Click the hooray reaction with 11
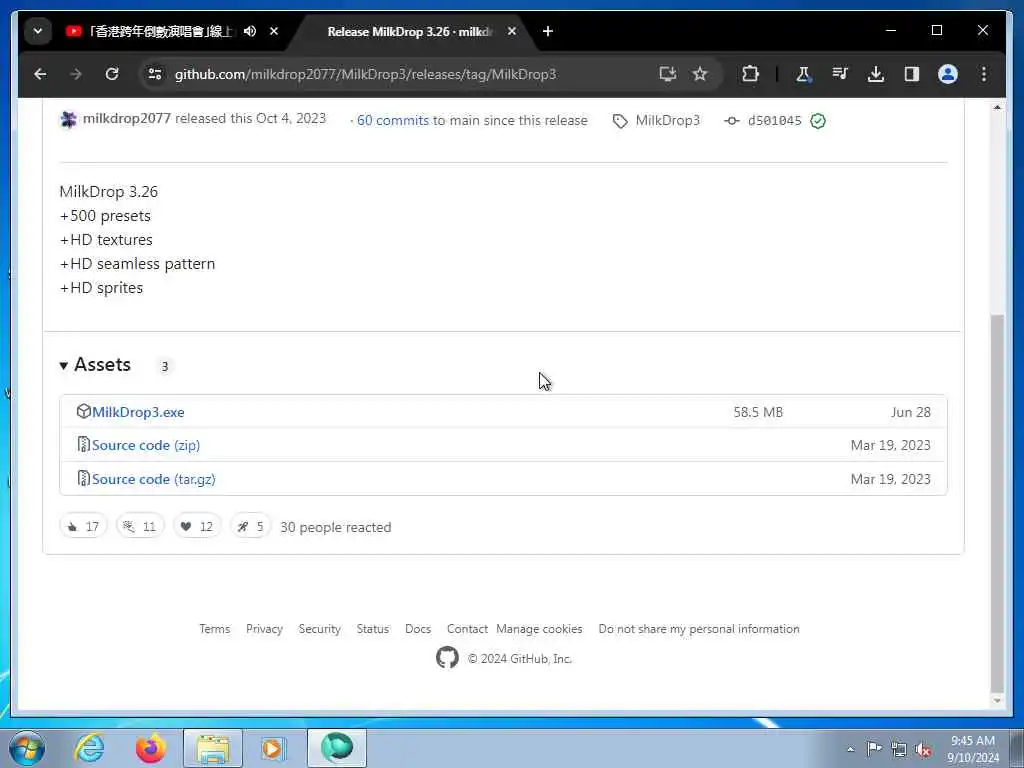Viewport: 1024px width, 768px height. click(x=140, y=526)
